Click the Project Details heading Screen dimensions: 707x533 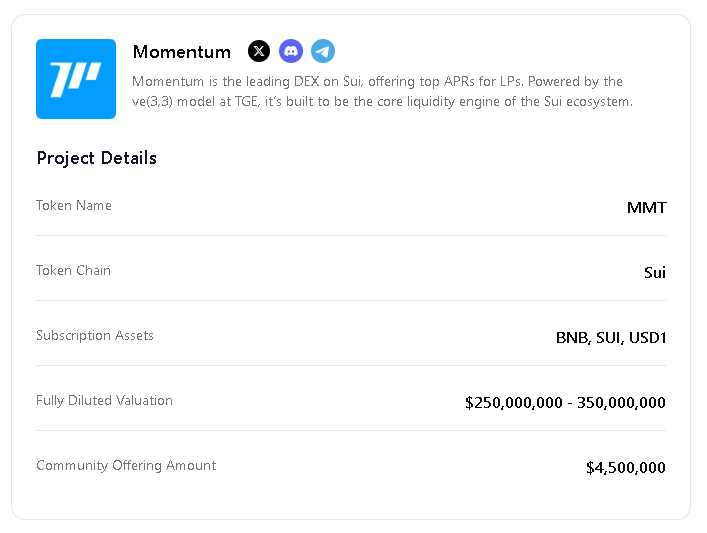(x=96, y=158)
